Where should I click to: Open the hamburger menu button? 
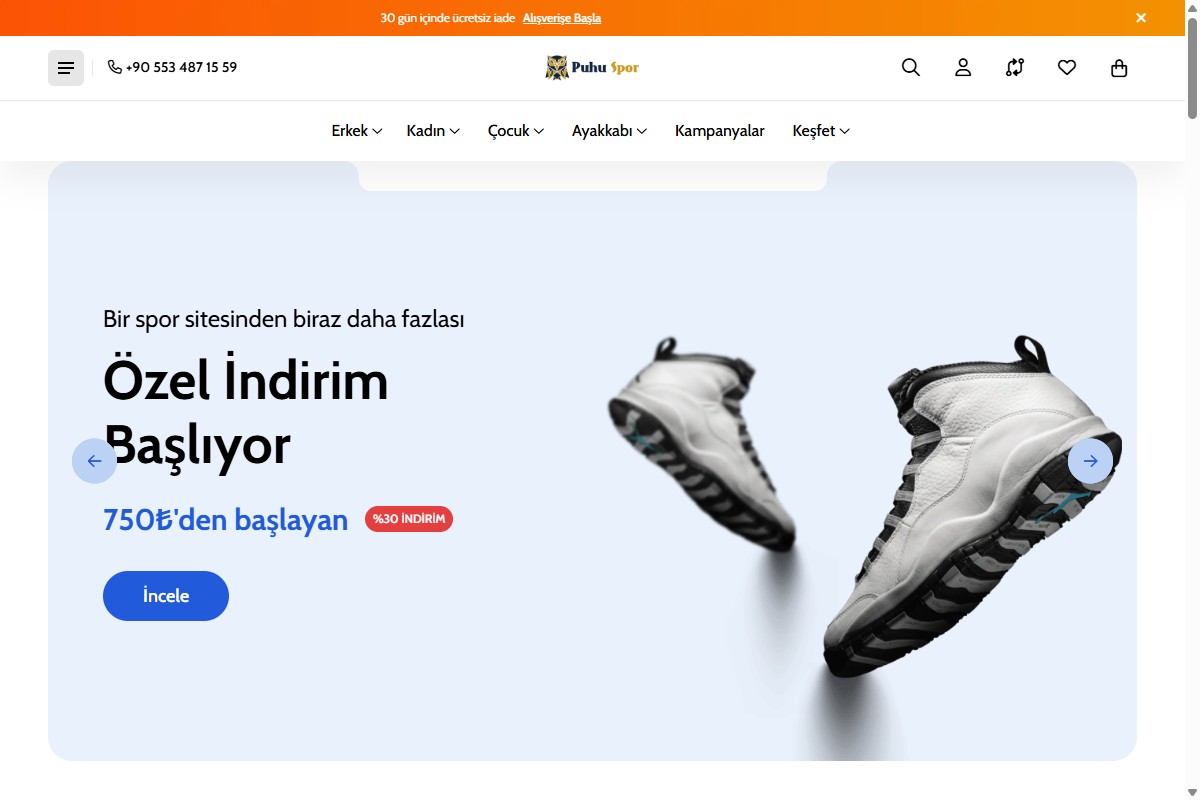66,68
